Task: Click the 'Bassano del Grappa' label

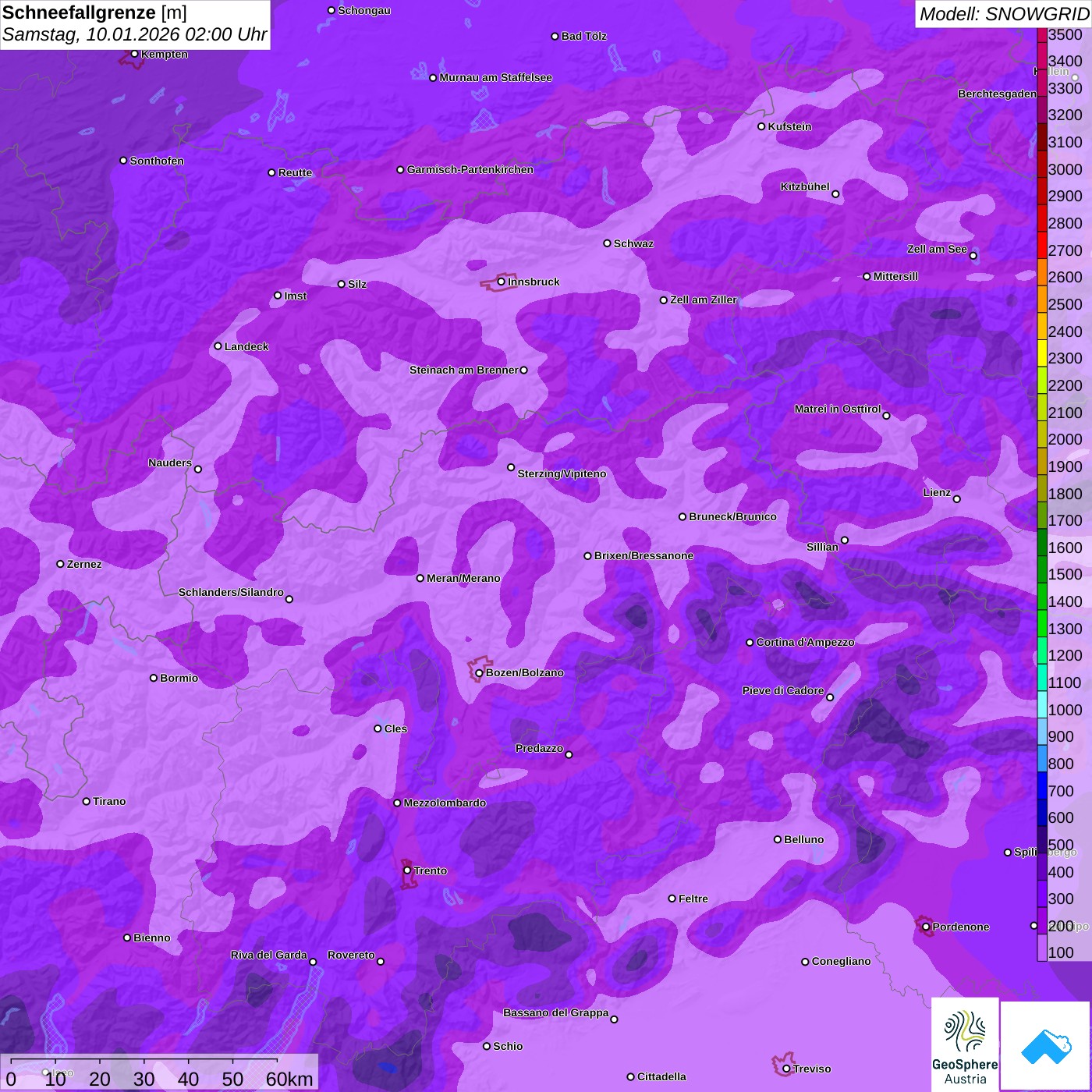Action: (556, 1012)
